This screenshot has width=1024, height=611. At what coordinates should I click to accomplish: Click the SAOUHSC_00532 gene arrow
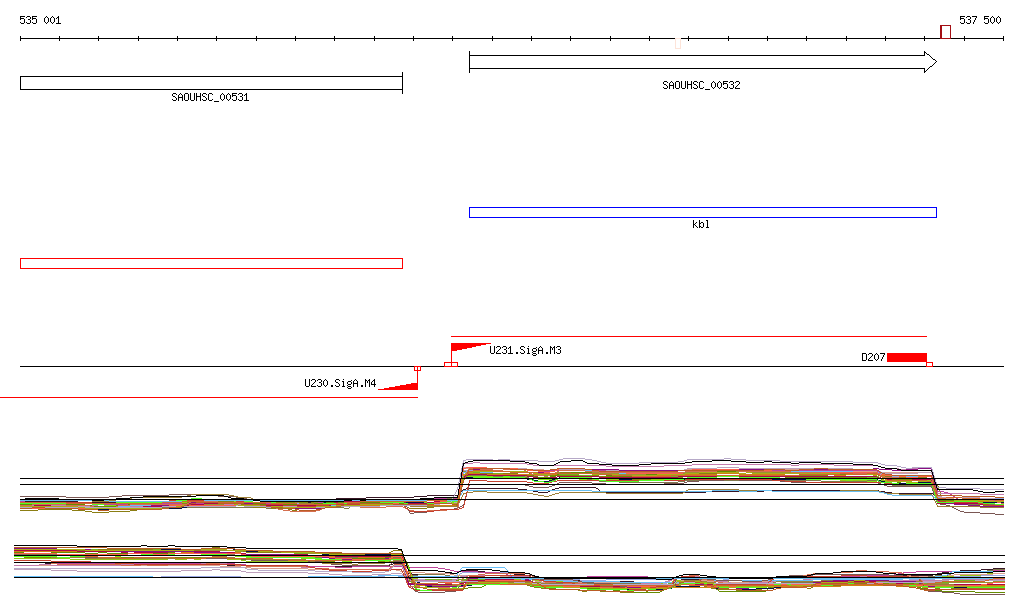pos(703,62)
